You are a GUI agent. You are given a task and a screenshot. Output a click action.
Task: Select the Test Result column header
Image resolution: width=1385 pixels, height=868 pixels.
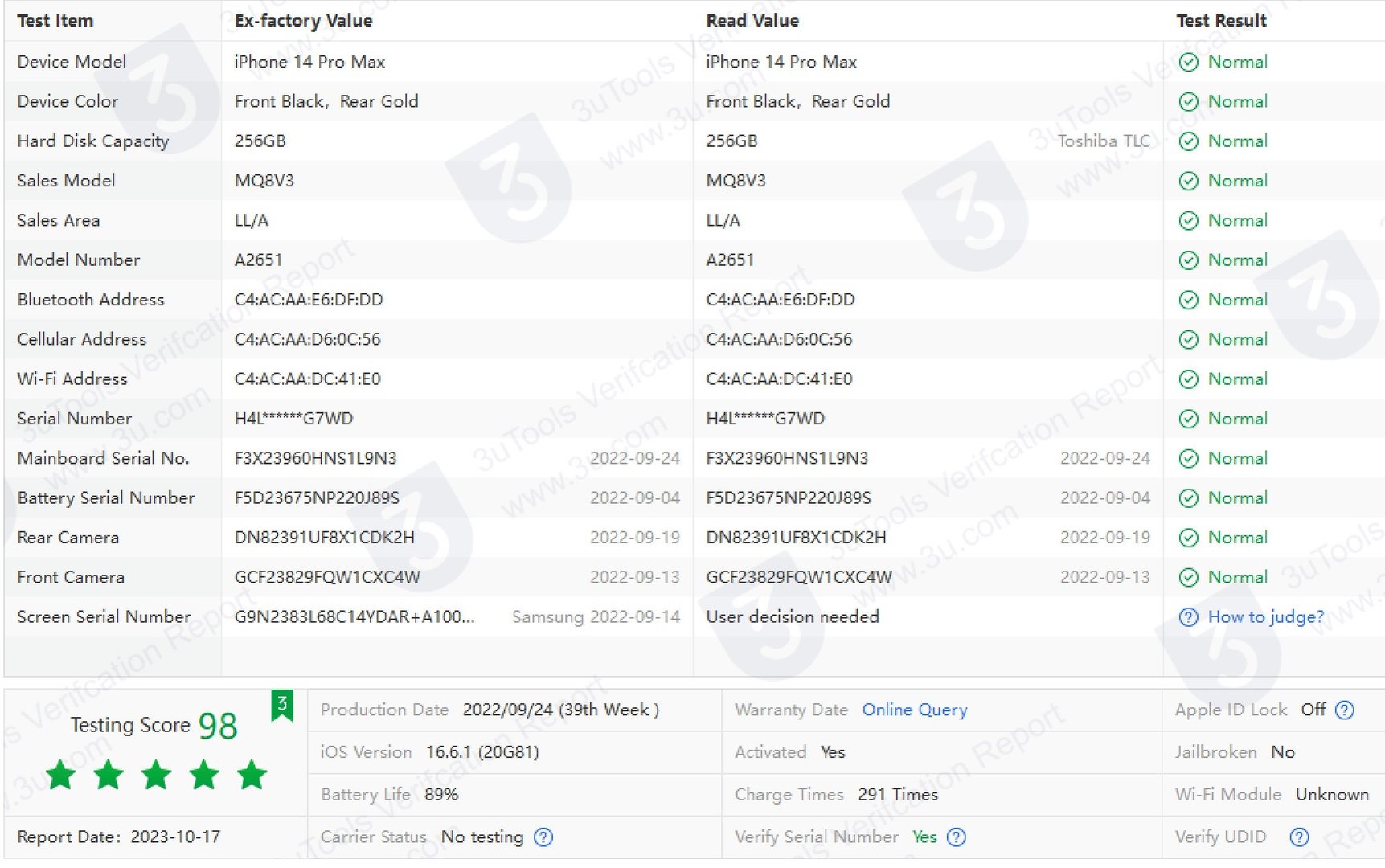[1221, 21]
